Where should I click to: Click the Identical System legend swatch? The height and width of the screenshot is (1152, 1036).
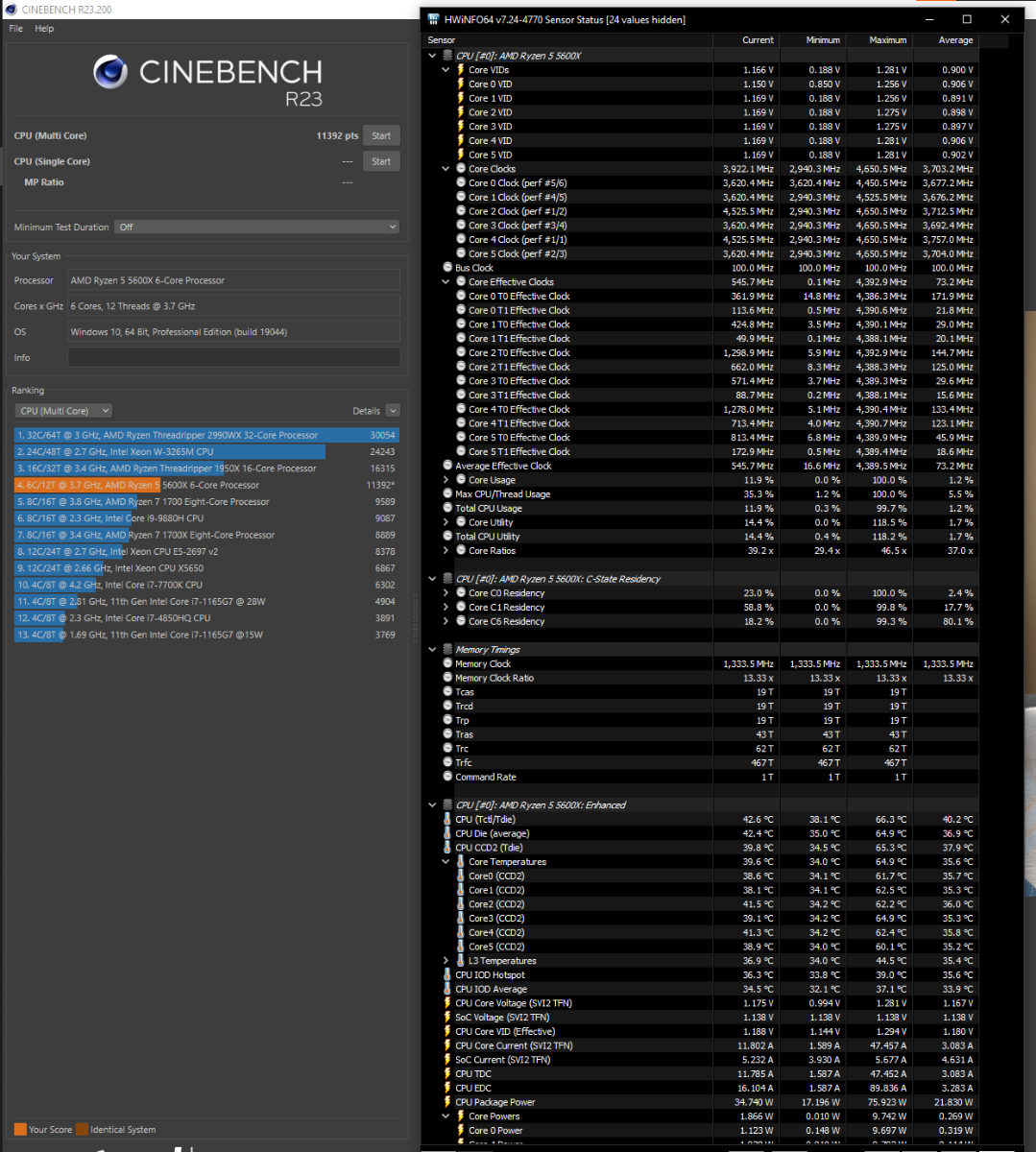(82, 1129)
